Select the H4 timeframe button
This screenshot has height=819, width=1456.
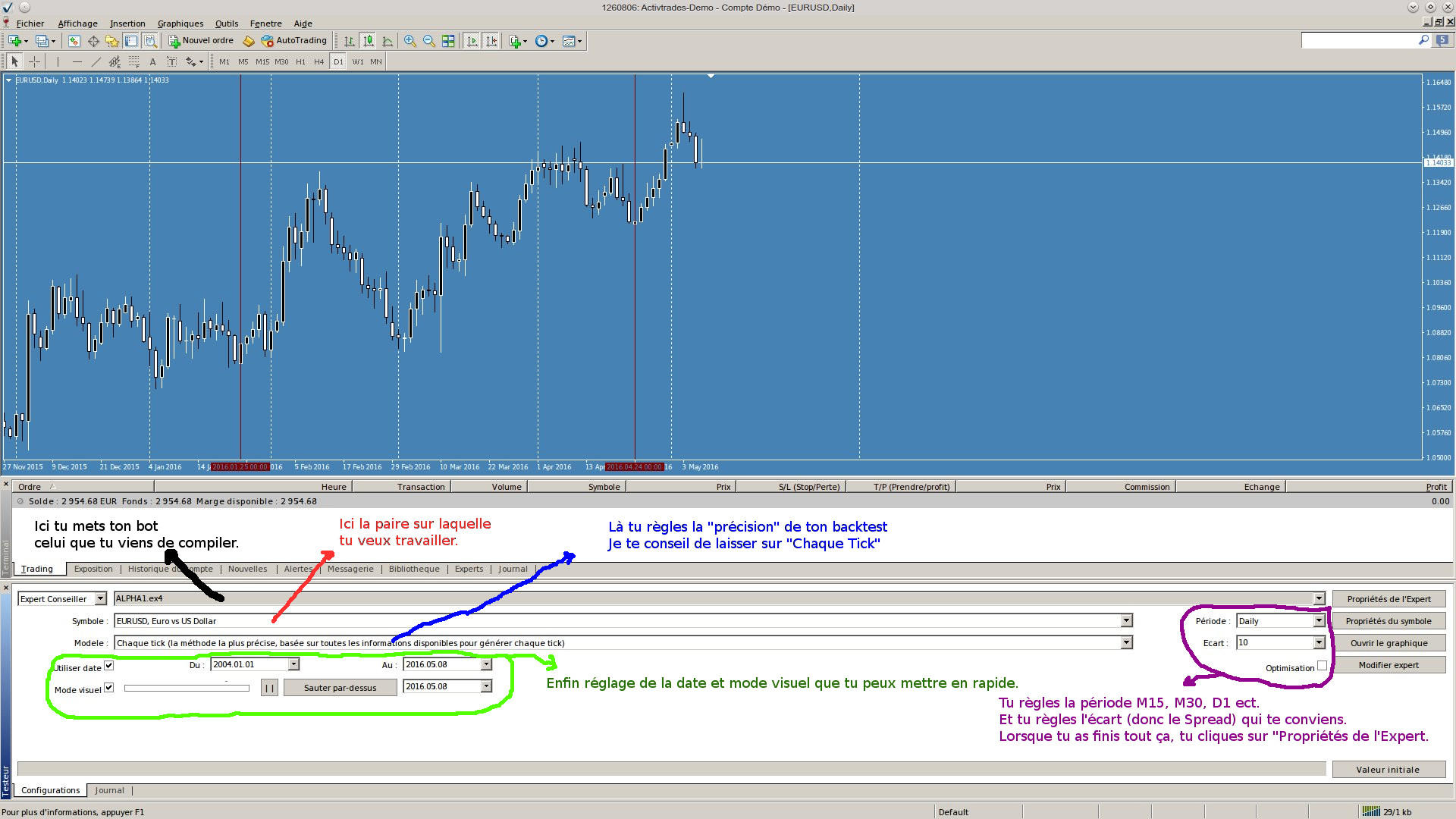318,61
